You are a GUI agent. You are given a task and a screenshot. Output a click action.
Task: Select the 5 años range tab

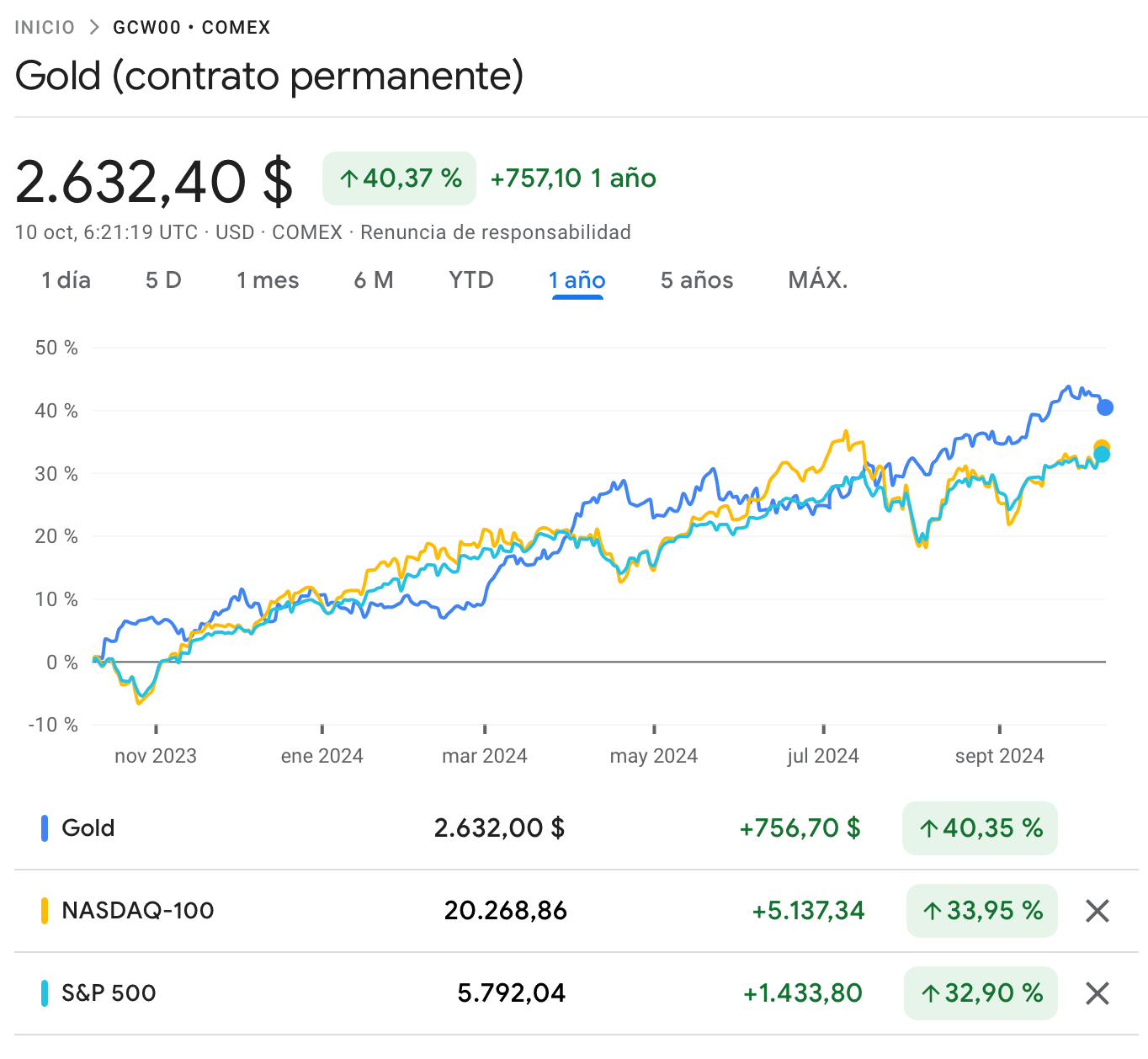point(697,280)
